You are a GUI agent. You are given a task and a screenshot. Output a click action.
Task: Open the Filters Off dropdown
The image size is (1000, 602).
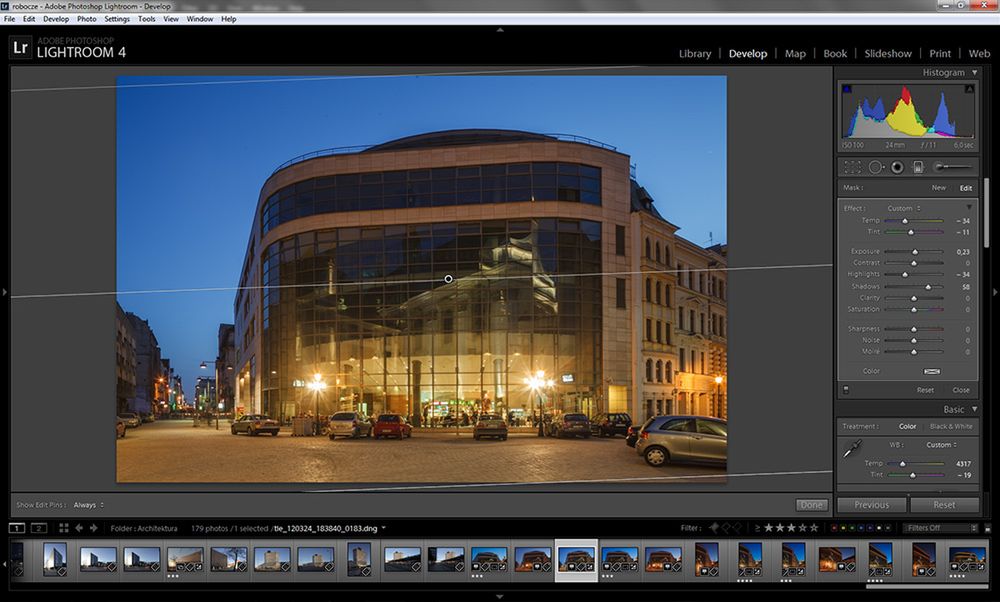pos(941,528)
